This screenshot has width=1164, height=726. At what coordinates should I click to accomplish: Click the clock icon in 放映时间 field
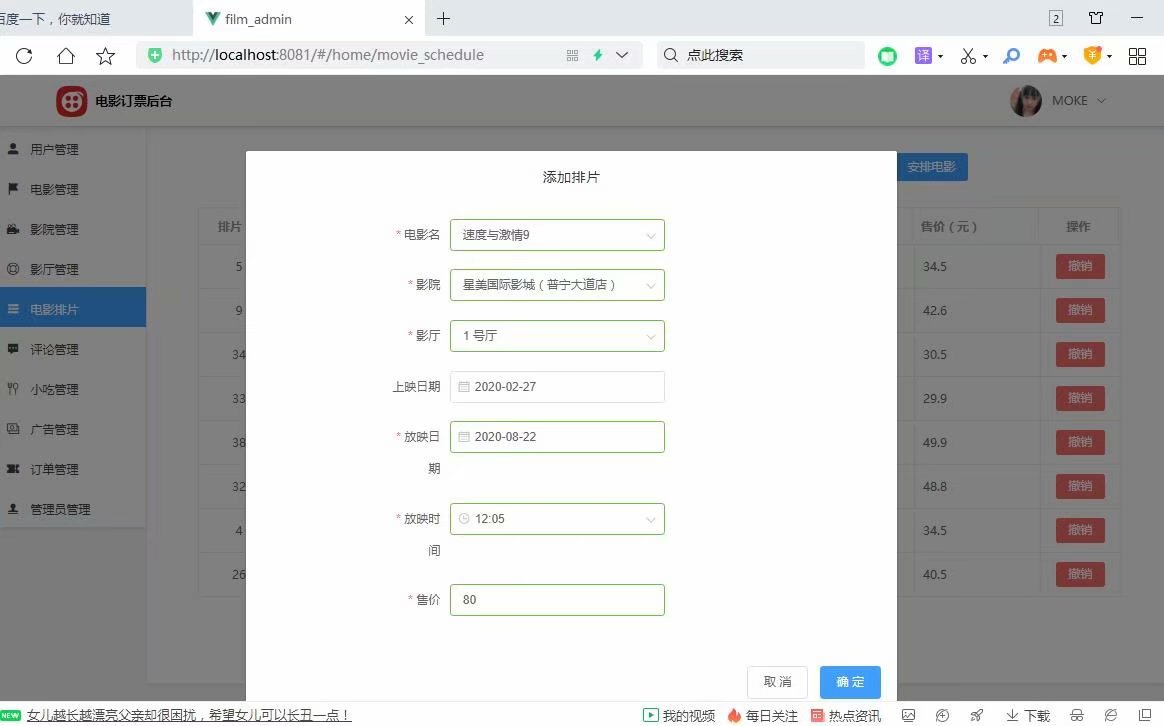463,518
